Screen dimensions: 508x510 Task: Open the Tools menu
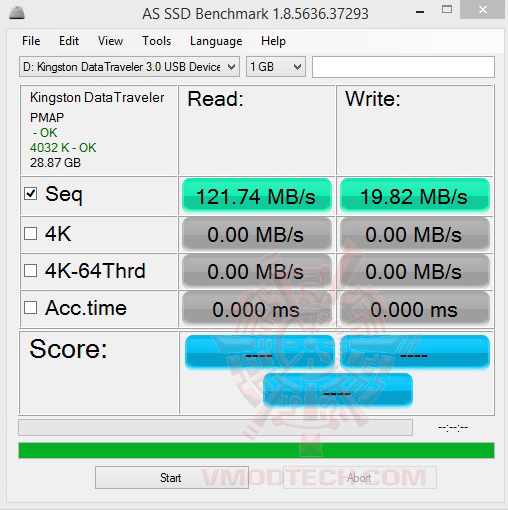tap(157, 41)
